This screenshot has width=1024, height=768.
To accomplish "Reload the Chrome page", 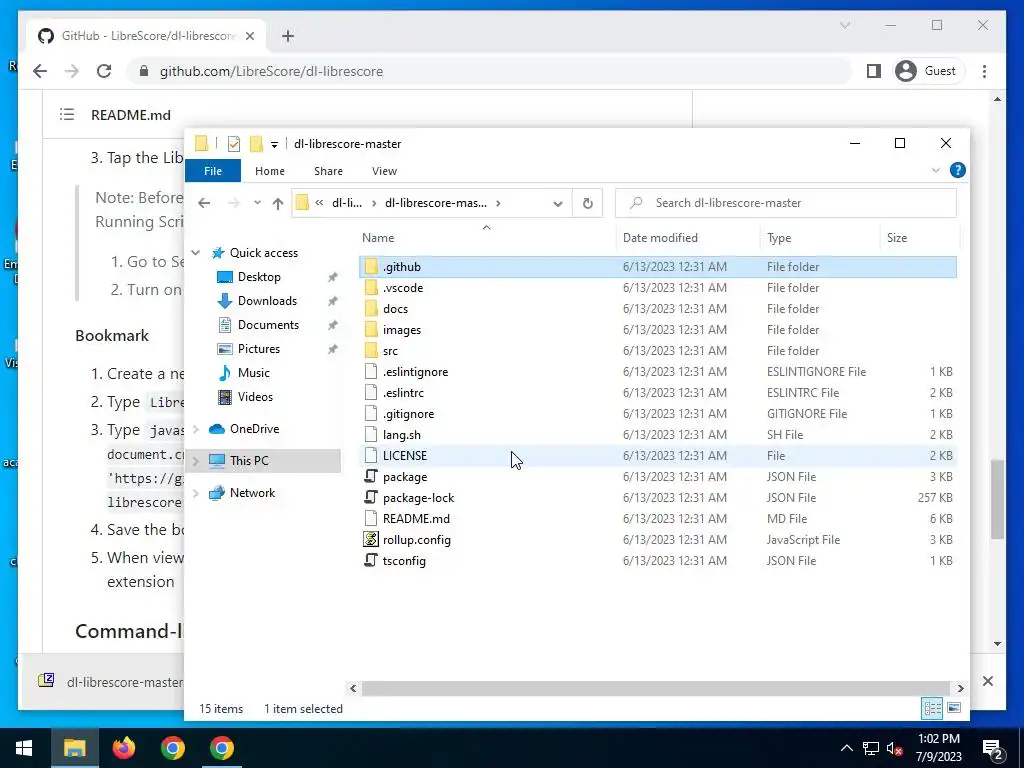I will [104, 71].
